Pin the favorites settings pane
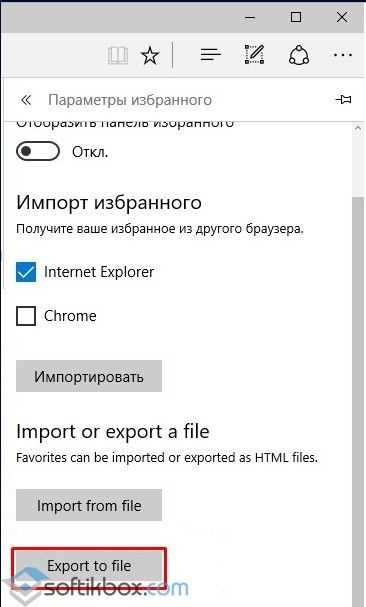366x607 pixels. (344, 100)
